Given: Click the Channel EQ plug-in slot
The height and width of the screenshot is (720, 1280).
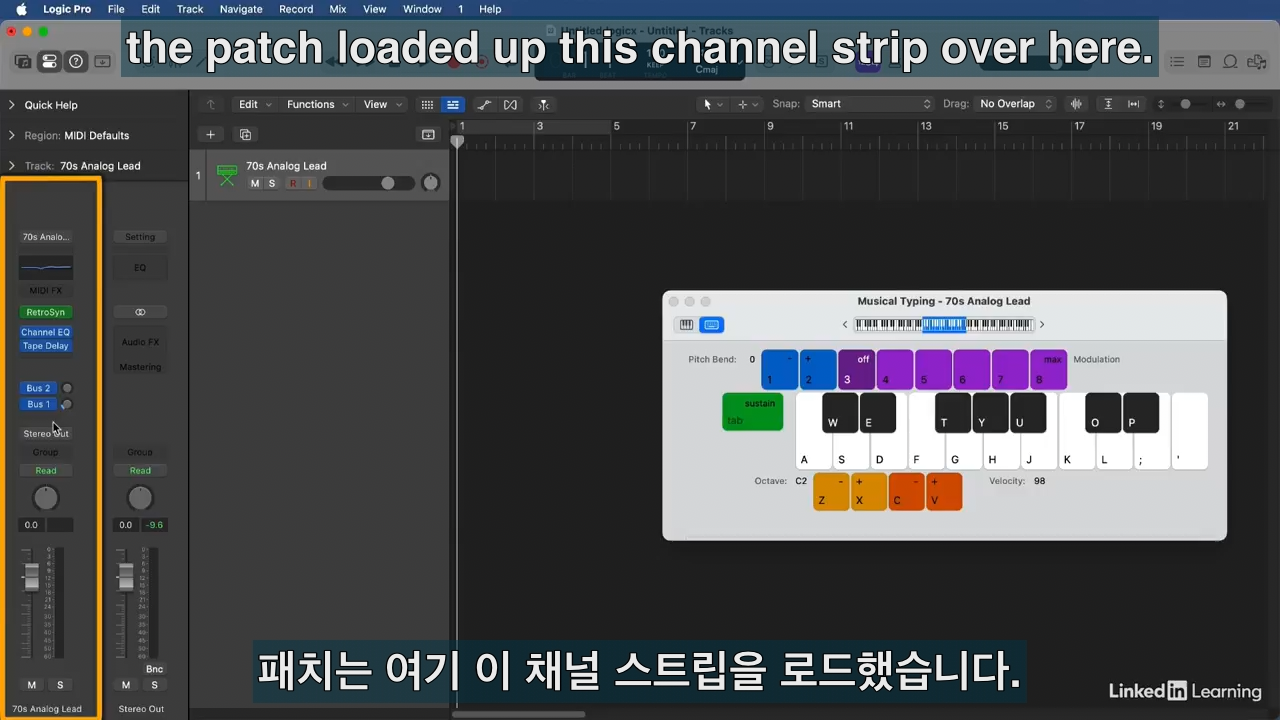Looking at the screenshot, I should [46, 332].
